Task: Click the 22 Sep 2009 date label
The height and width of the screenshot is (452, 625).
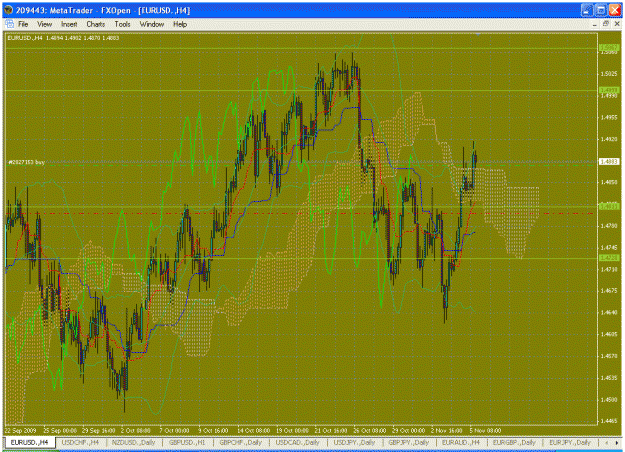Action: (20, 430)
